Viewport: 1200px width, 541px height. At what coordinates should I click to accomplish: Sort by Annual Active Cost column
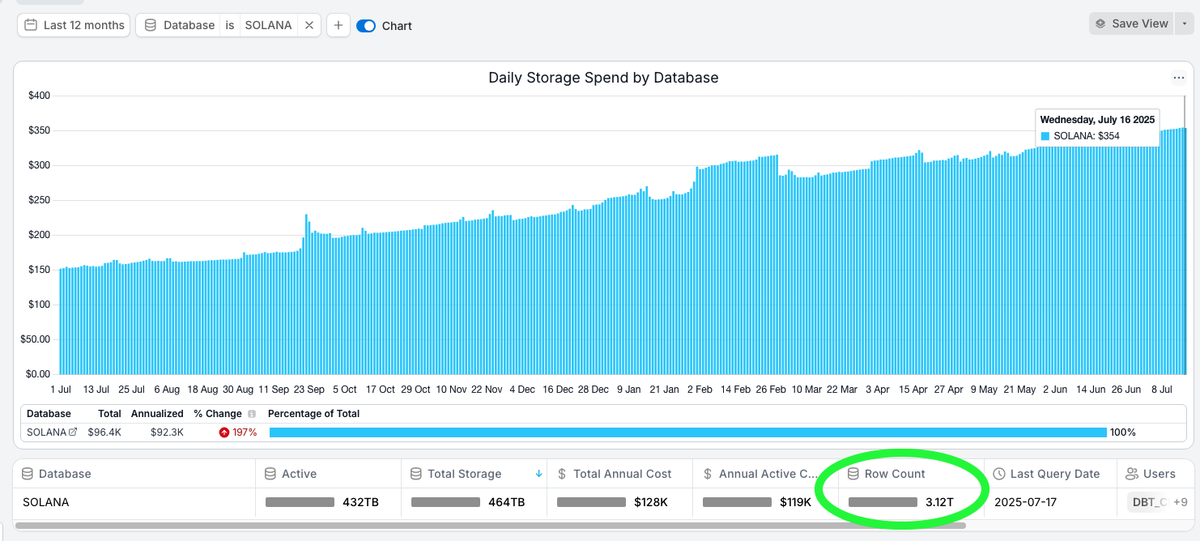pyautogui.click(x=765, y=474)
